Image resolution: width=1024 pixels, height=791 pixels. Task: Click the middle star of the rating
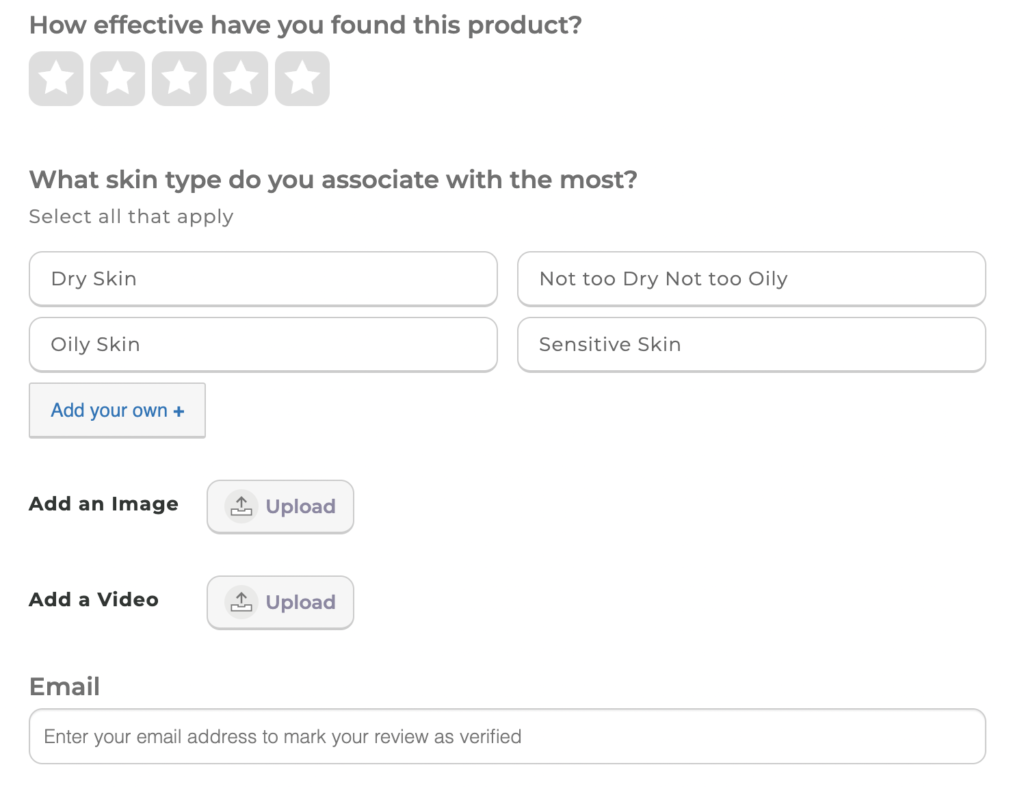click(179, 78)
